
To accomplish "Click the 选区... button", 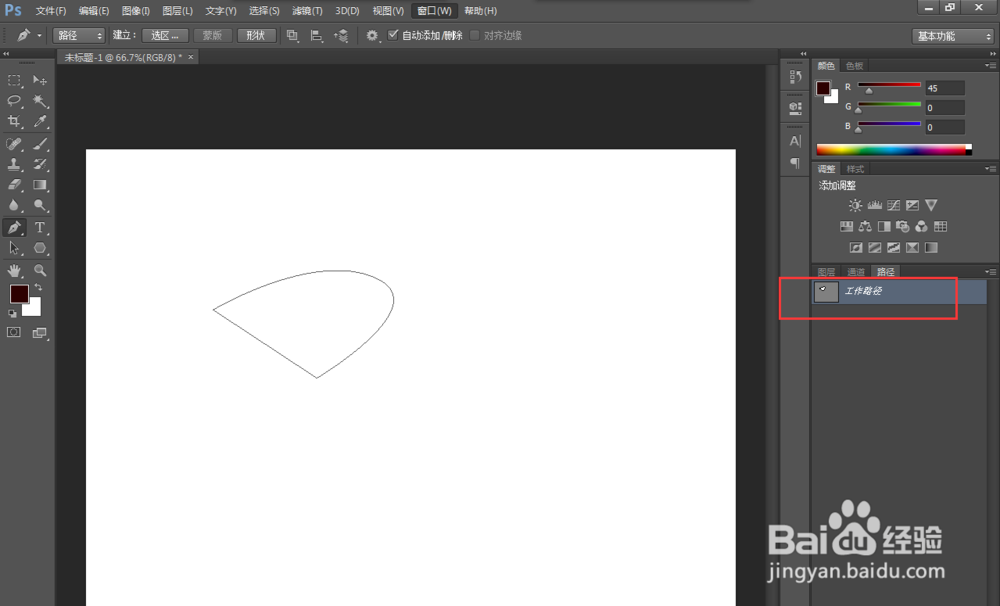I will click(x=165, y=36).
